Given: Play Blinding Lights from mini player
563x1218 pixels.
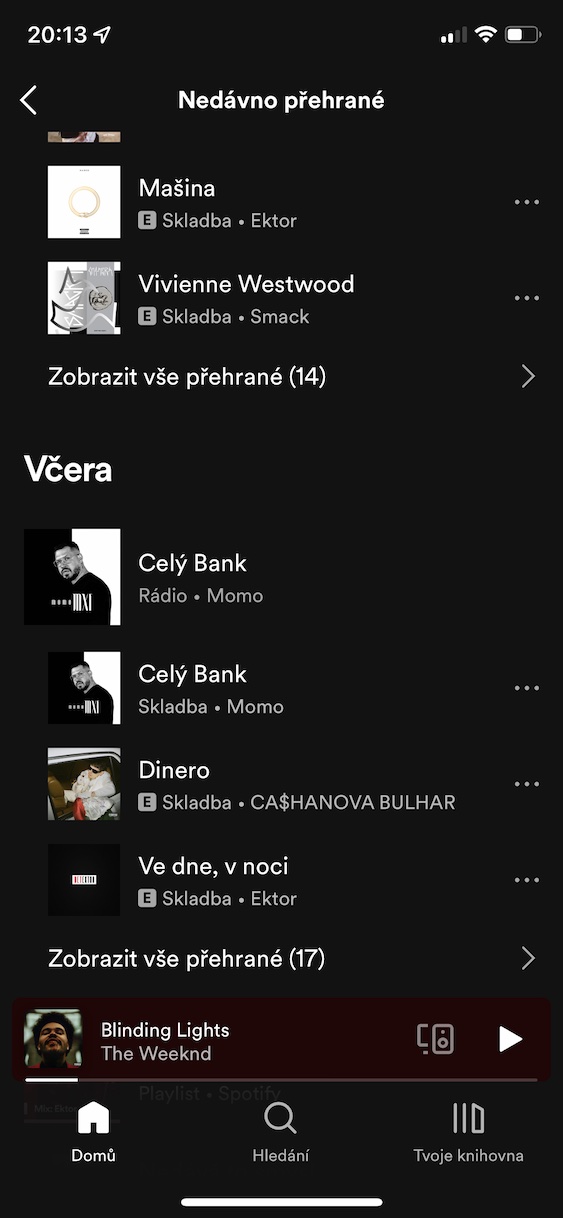Looking at the screenshot, I should [510, 1039].
